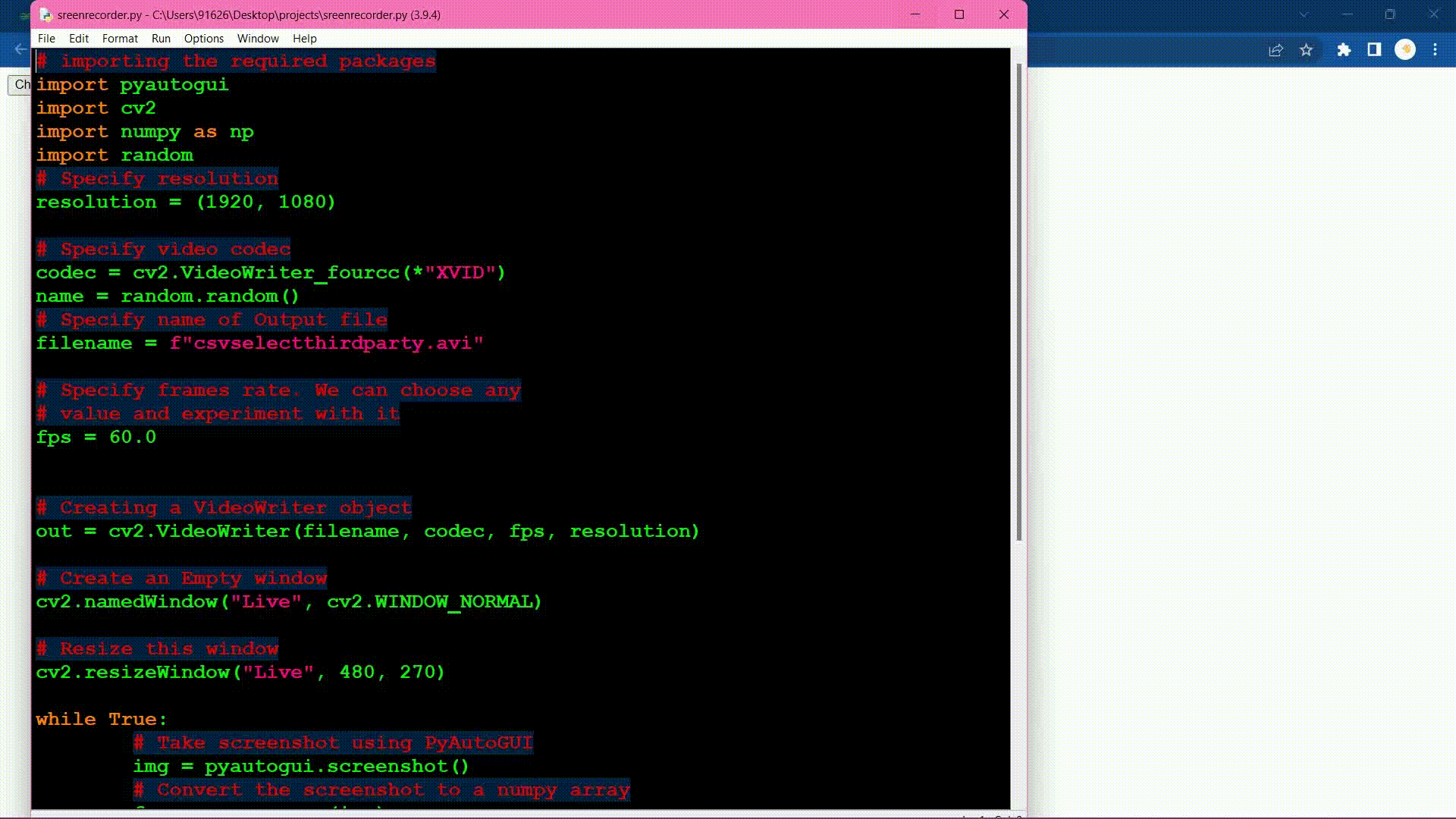Bookmark the page with the star icon
The image size is (1456, 819).
coord(1306,50)
